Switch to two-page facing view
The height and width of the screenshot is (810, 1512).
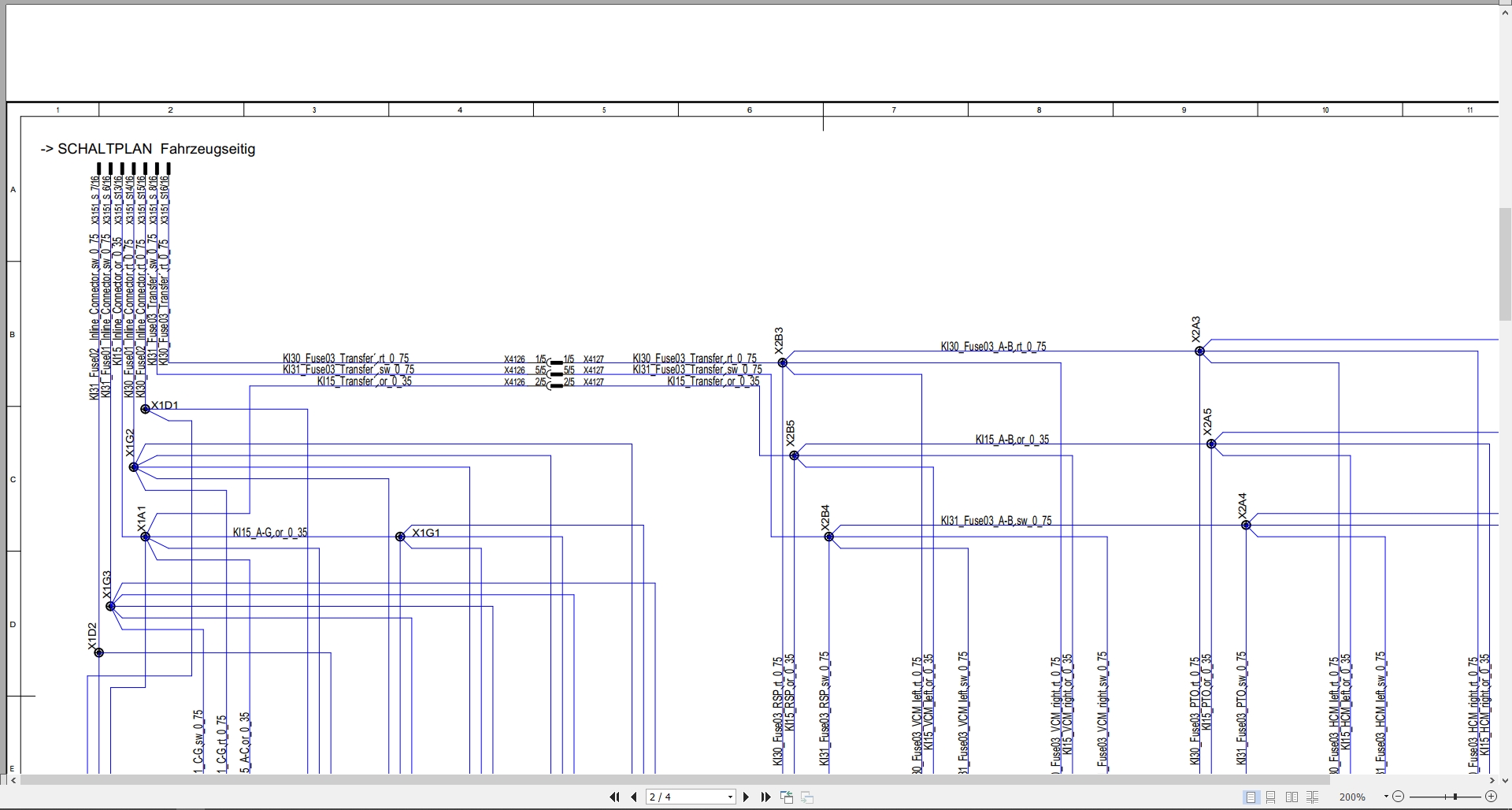(1291, 797)
